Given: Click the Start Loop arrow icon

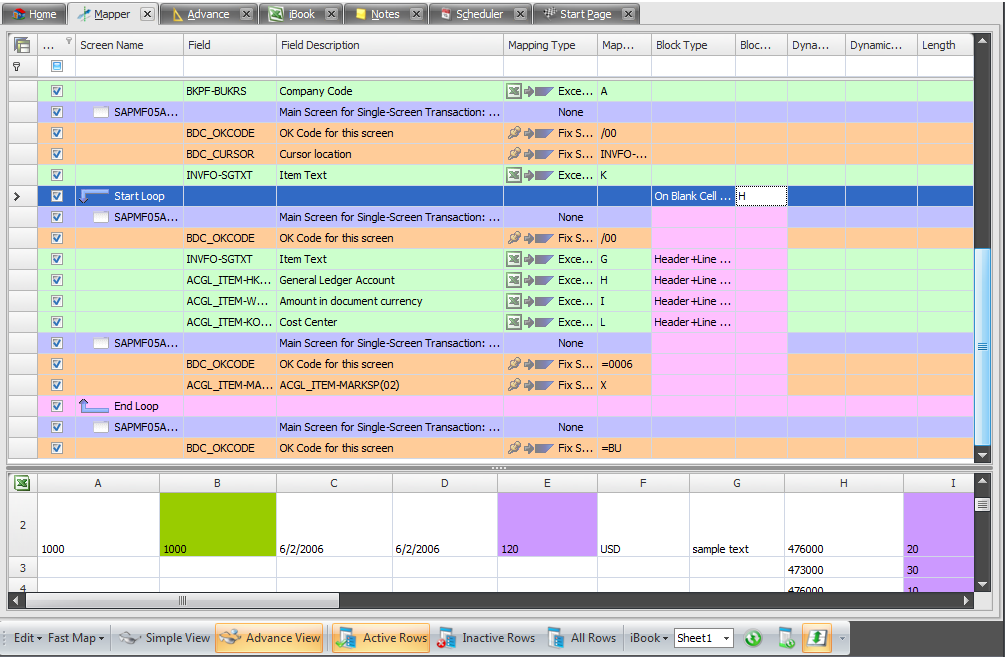Looking at the screenshot, I should 94,197.
